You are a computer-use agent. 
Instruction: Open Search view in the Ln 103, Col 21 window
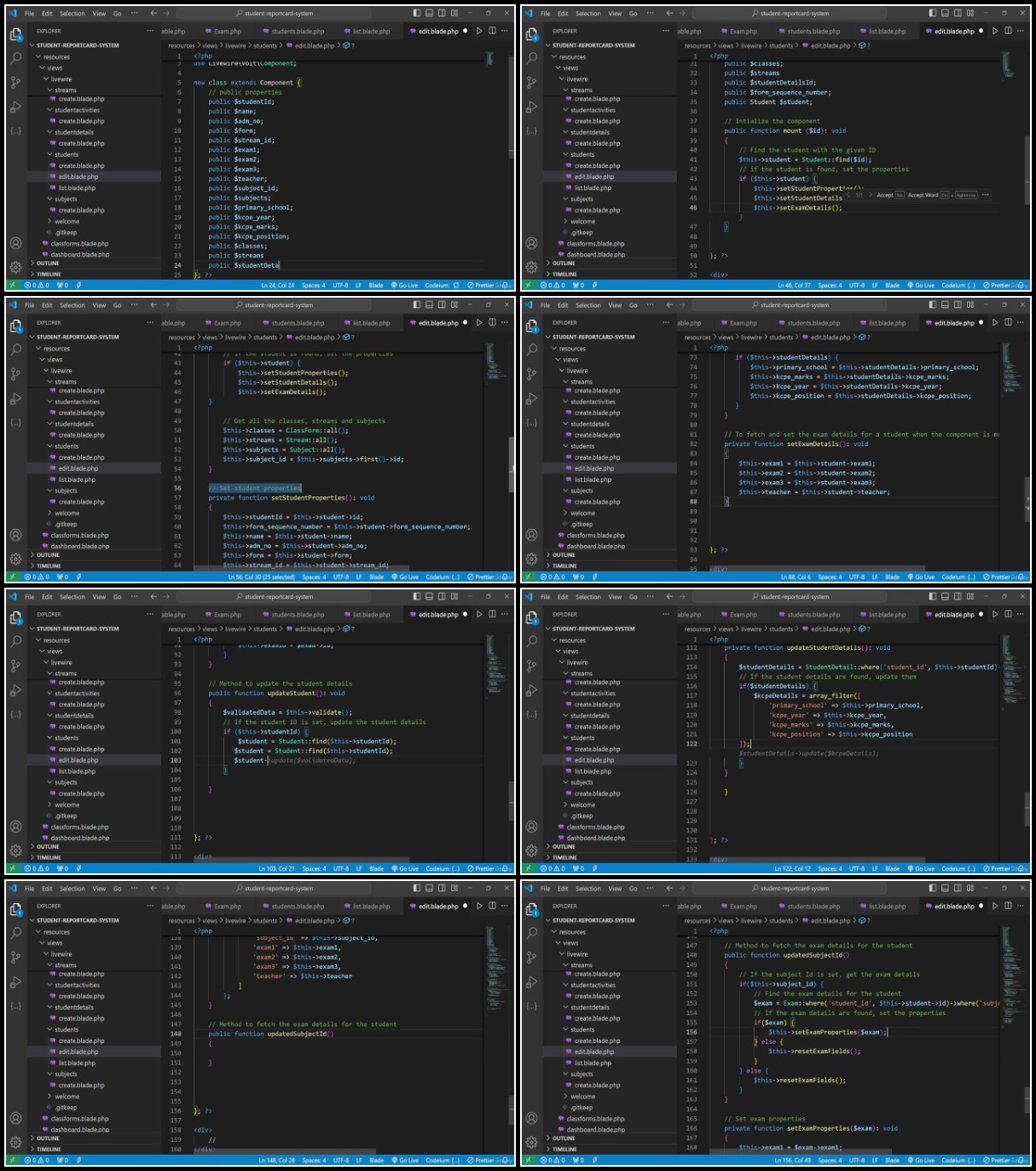pos(15,641)
